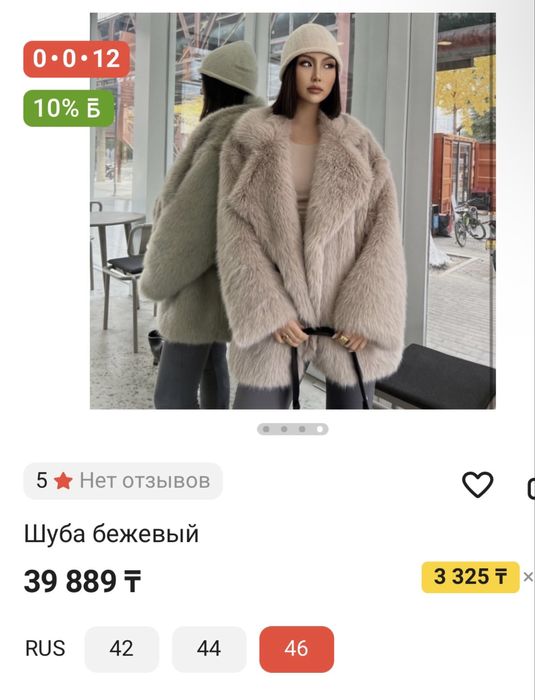535x700 pixels.
Task: Go to first image carousel dot
Action: point(266,429)
